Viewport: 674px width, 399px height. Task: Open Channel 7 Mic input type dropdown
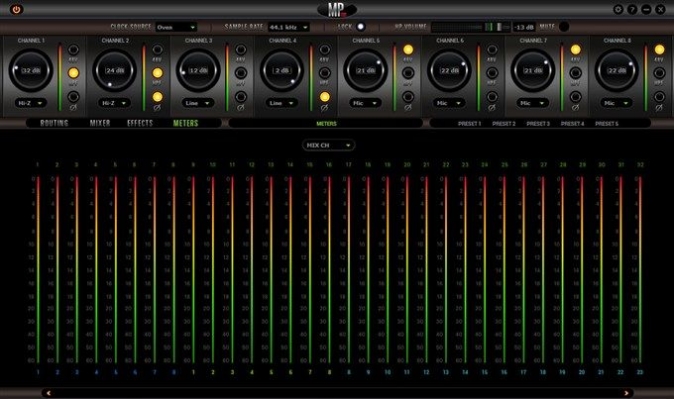tap(532, 103)
